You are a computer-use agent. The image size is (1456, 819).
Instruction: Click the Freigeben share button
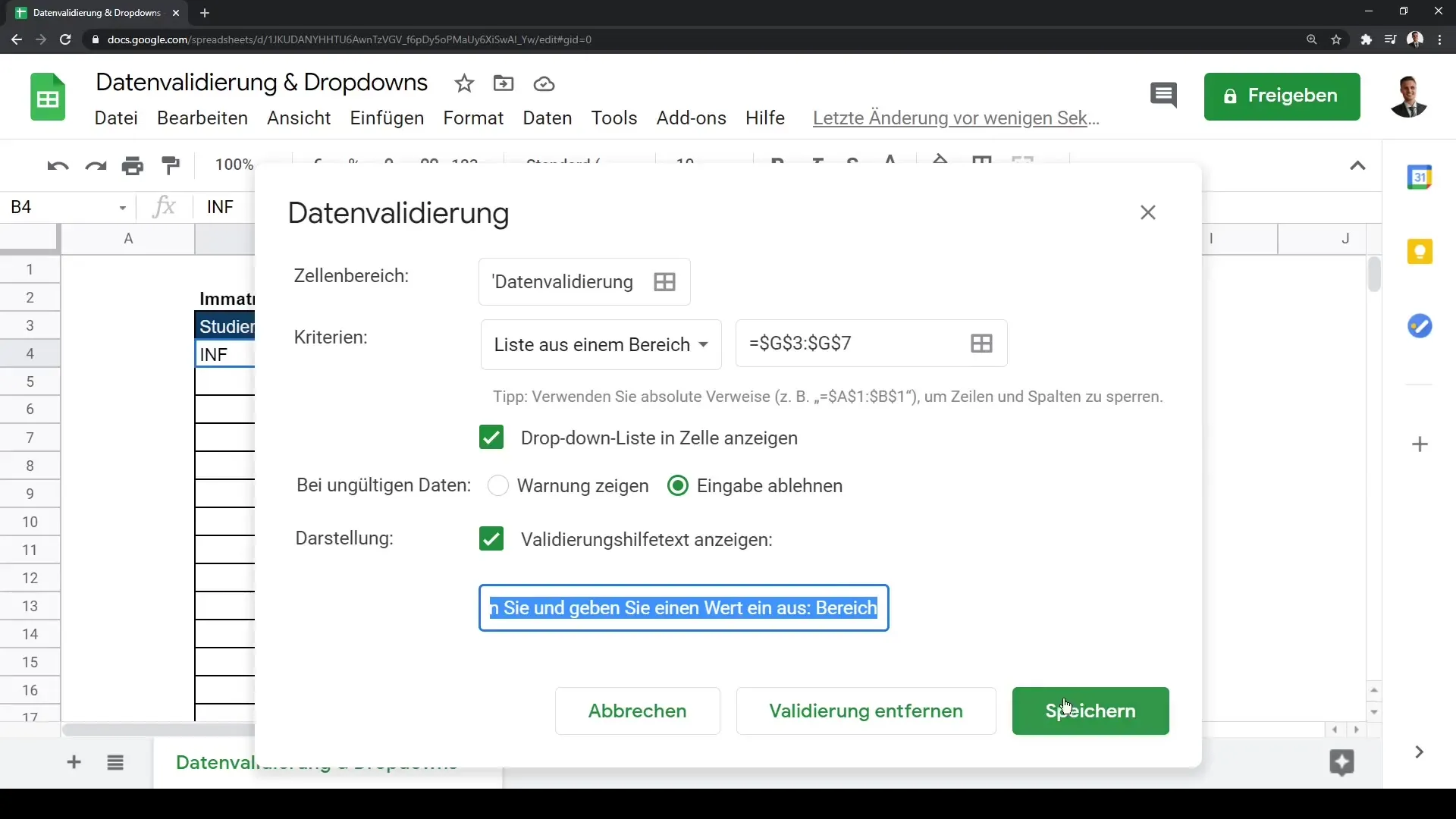[1282, 96]
